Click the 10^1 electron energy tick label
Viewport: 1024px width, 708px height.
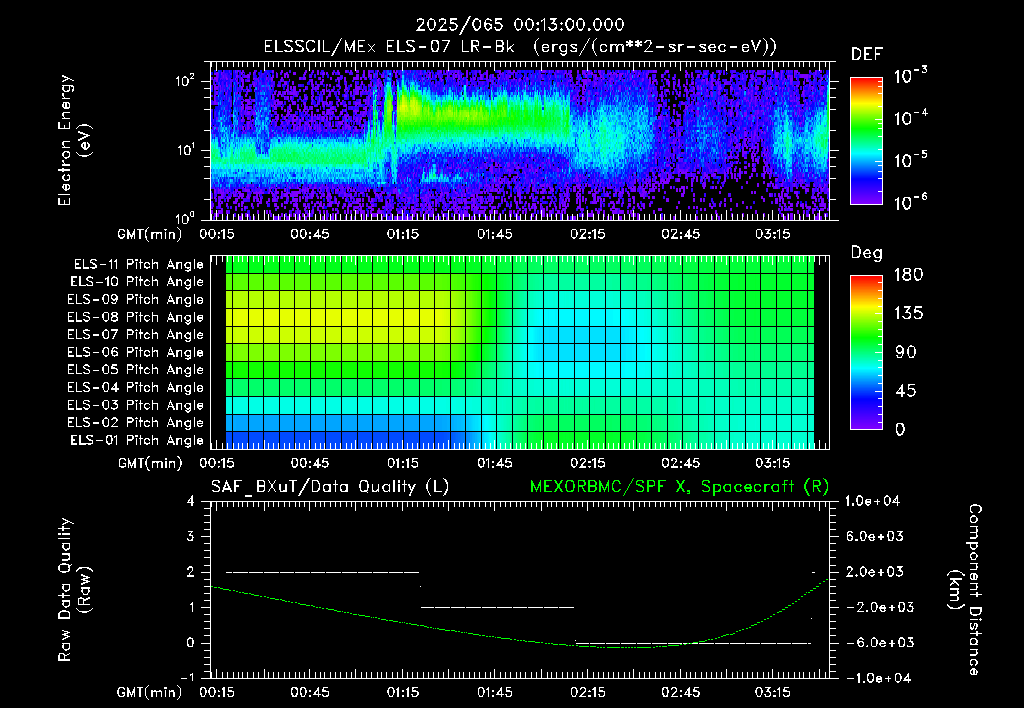(x=185, y=150)
